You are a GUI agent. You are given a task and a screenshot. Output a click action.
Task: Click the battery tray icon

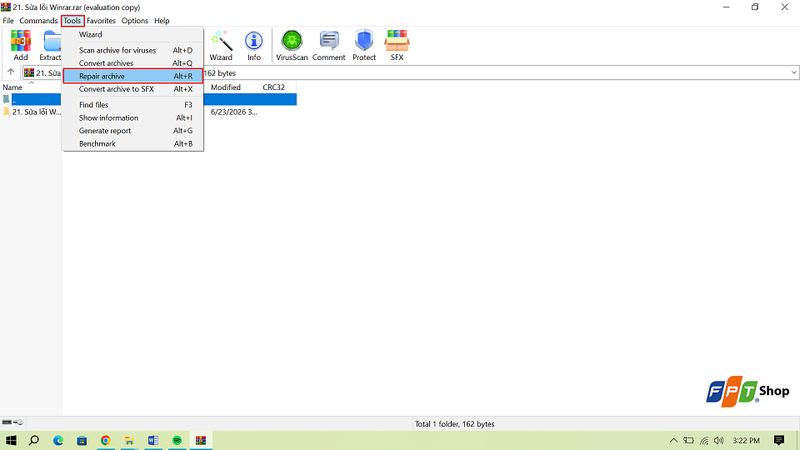689,440
